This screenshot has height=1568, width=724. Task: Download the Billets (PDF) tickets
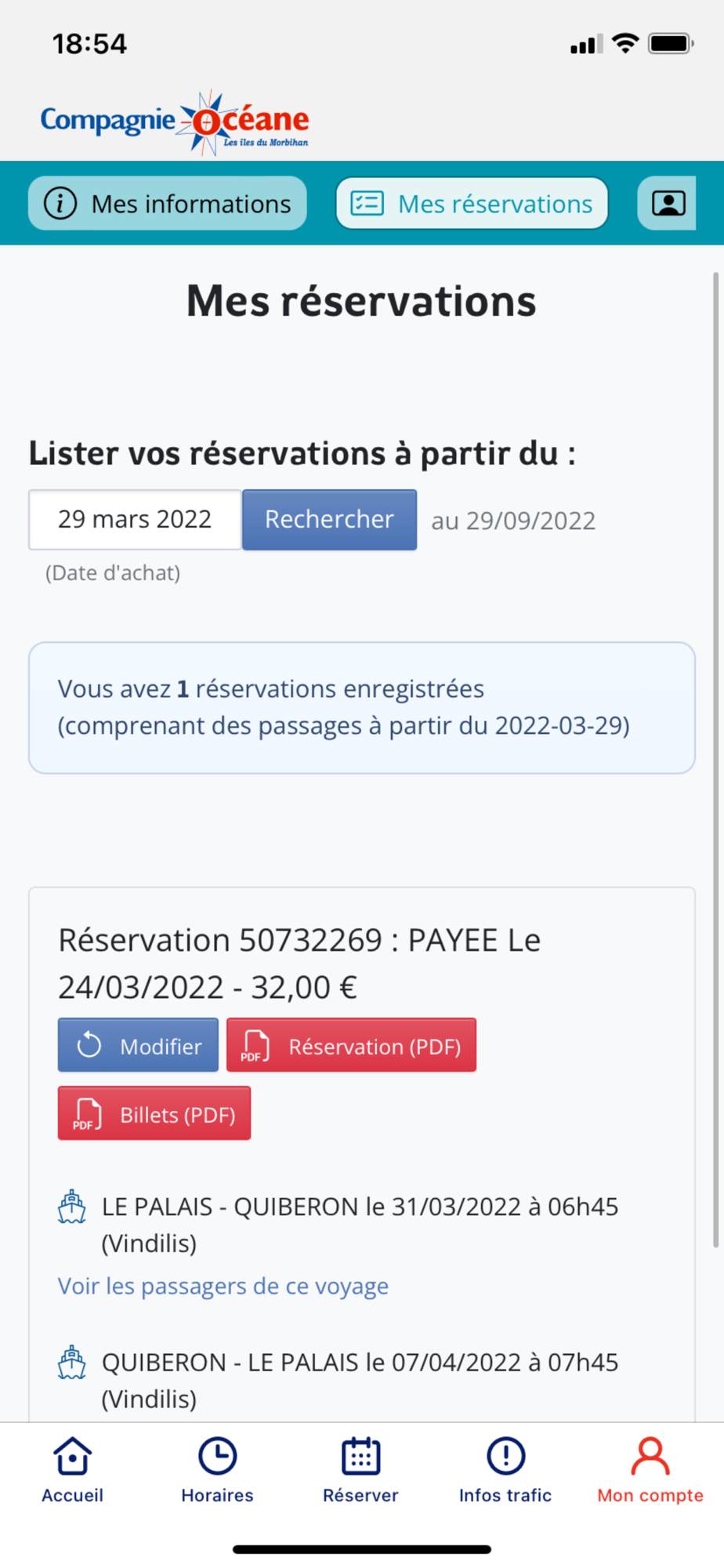[154, 1113]
